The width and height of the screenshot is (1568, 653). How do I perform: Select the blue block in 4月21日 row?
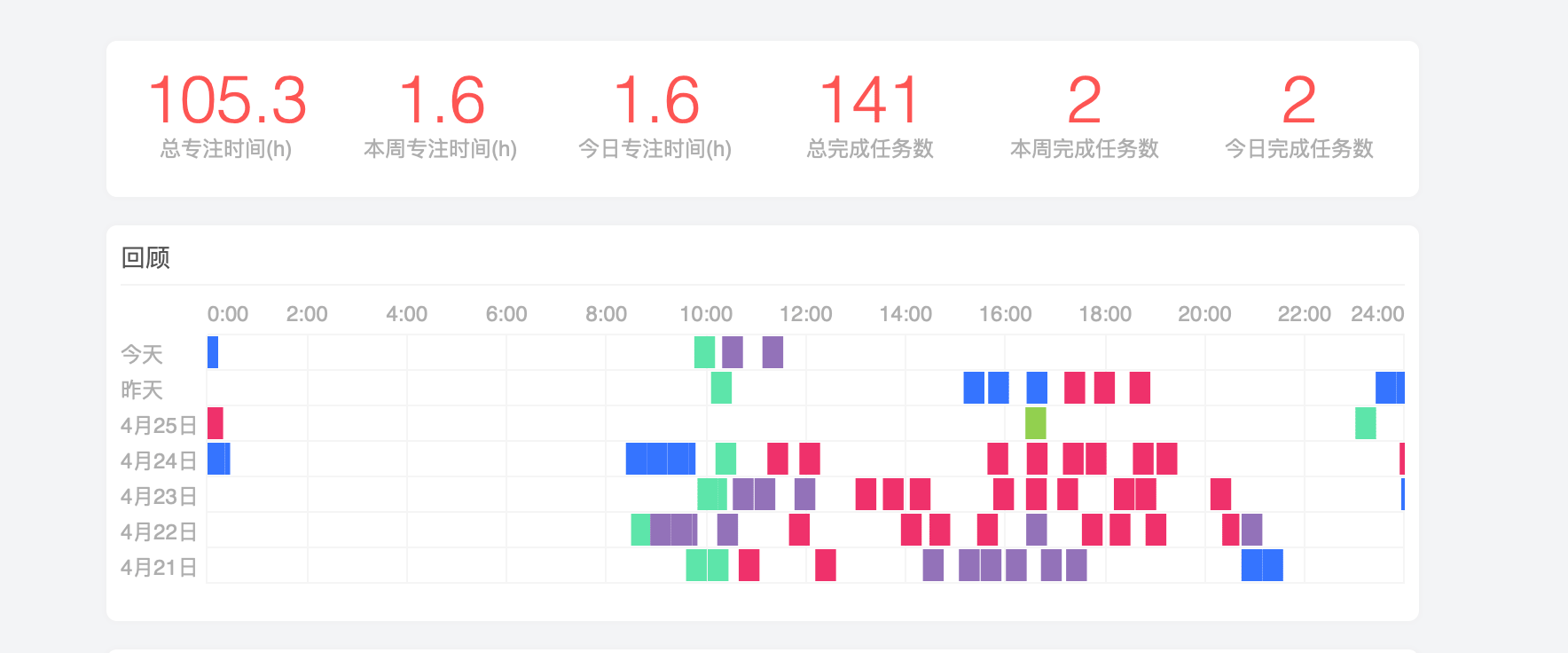(x=1262, y=565)
